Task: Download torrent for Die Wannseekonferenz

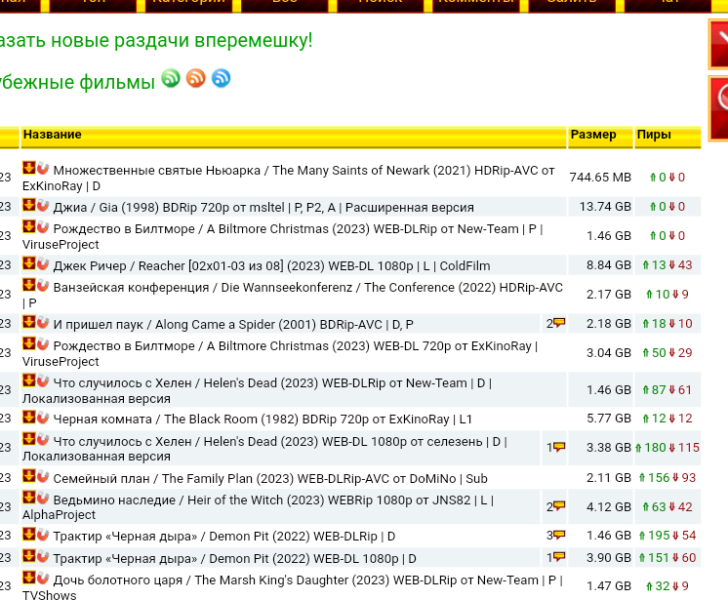Action: [x=29, y=285]
